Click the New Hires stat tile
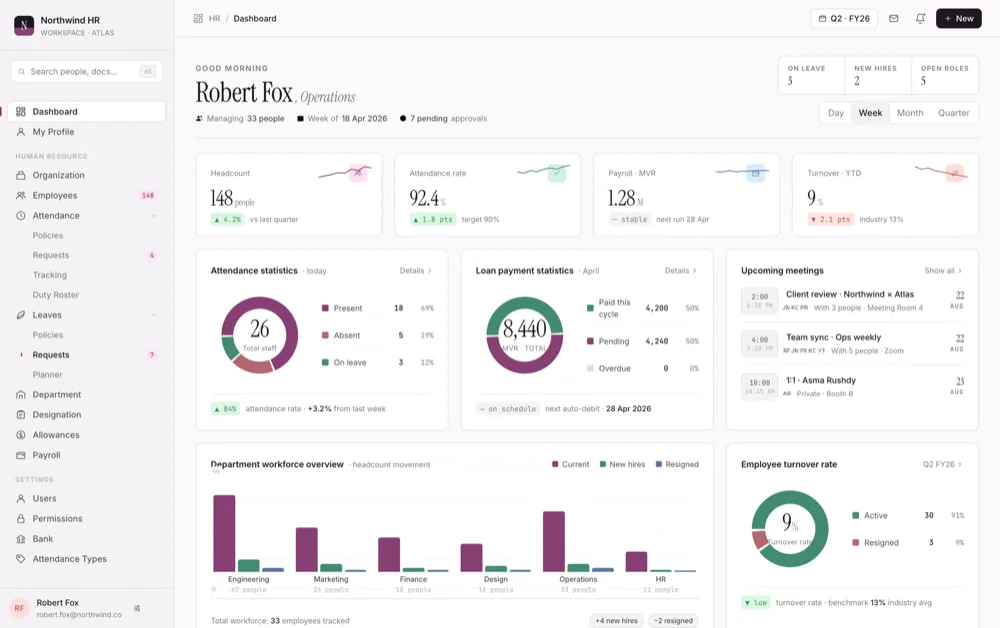 [x=878, y=75]
